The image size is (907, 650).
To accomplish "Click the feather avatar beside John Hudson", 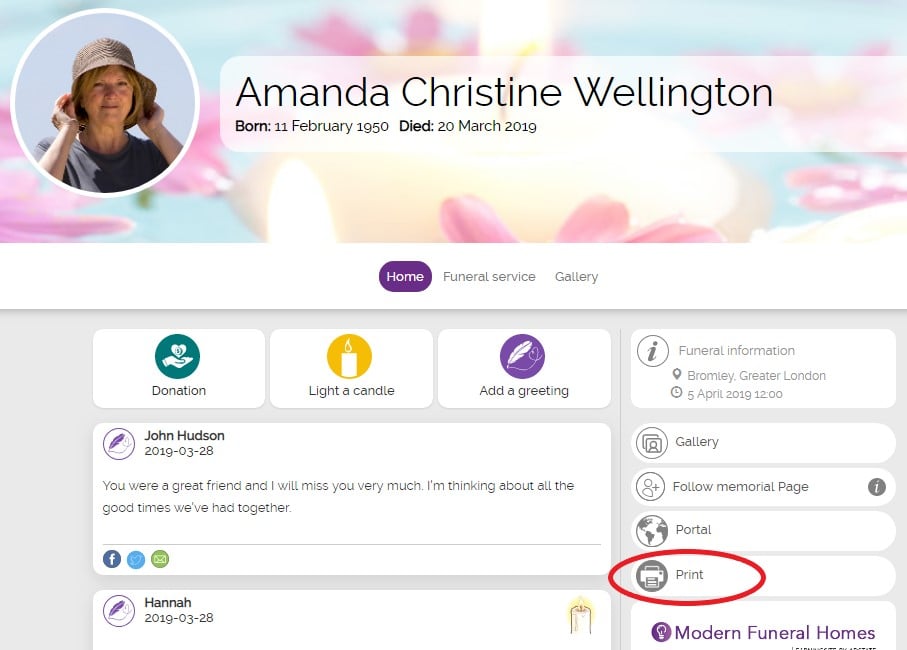I will [119, 444].
